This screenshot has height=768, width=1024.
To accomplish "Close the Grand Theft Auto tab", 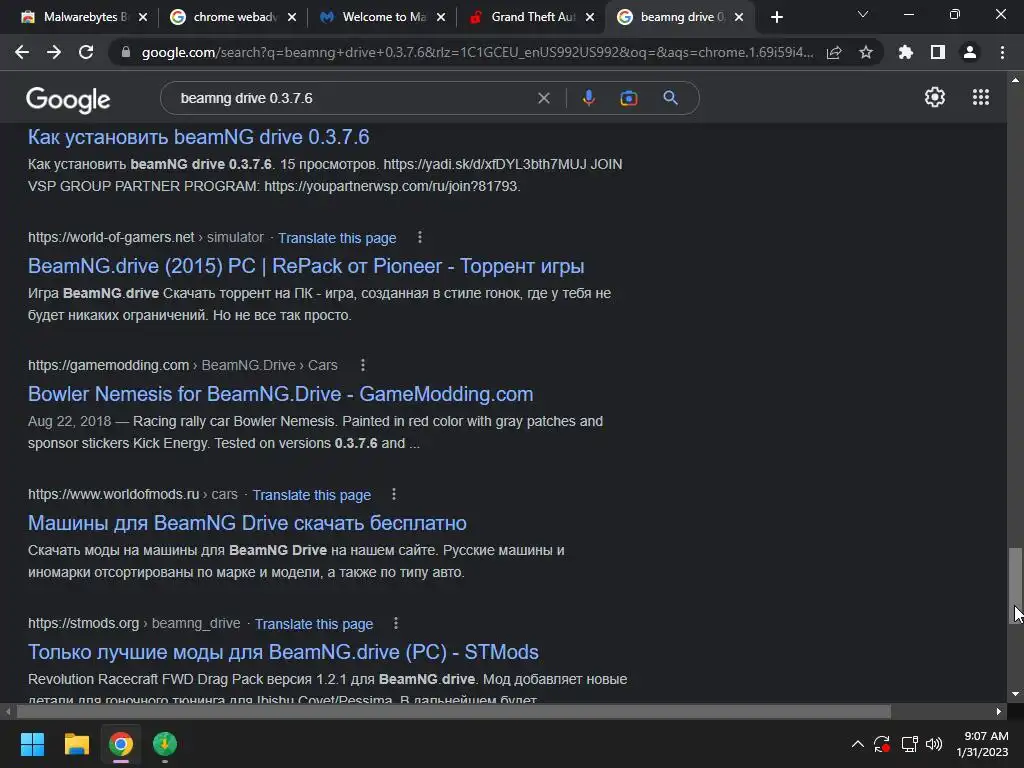I will coord(590,17).
